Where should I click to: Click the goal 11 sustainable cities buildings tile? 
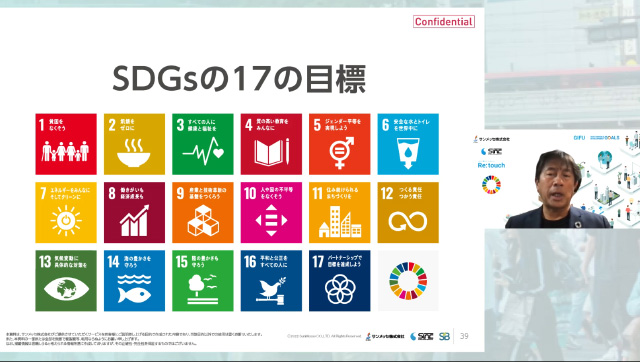[x=340, y=213]
